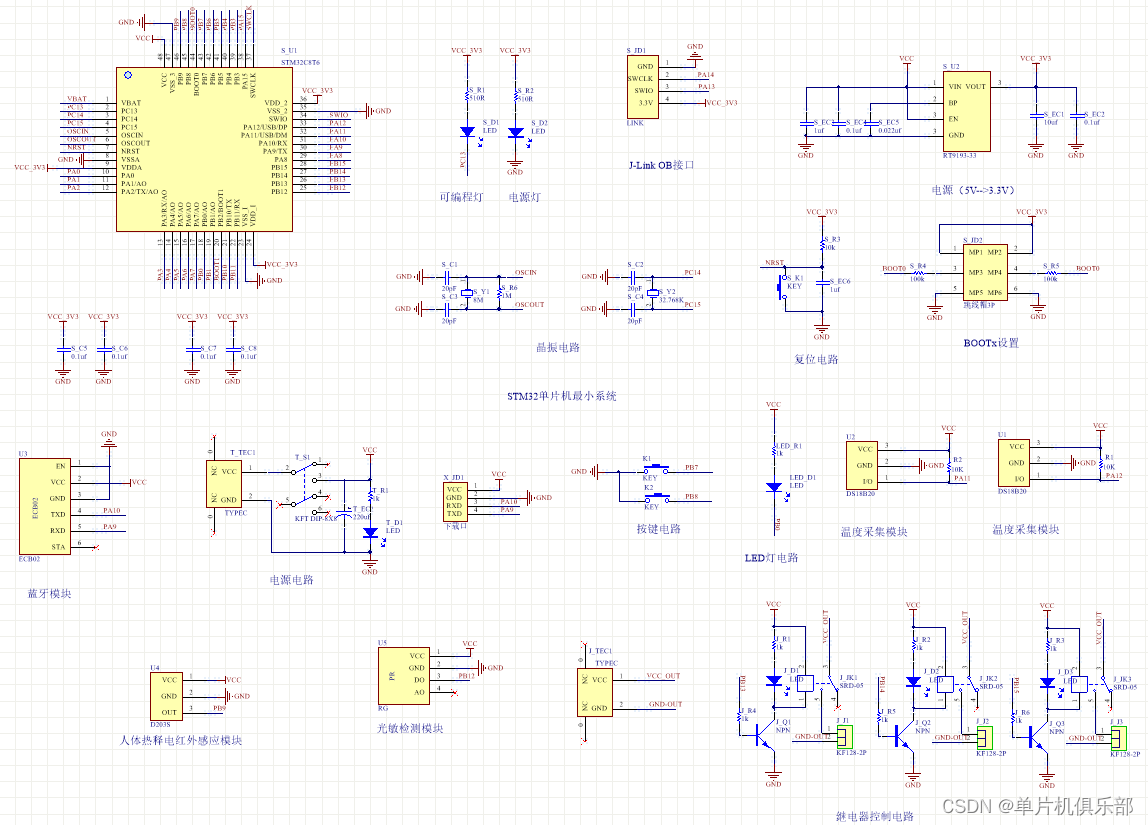This screenshot has width=1148, height=825.
Task: Click the '晶振电路' label
Action: click(x=558, y=348)
